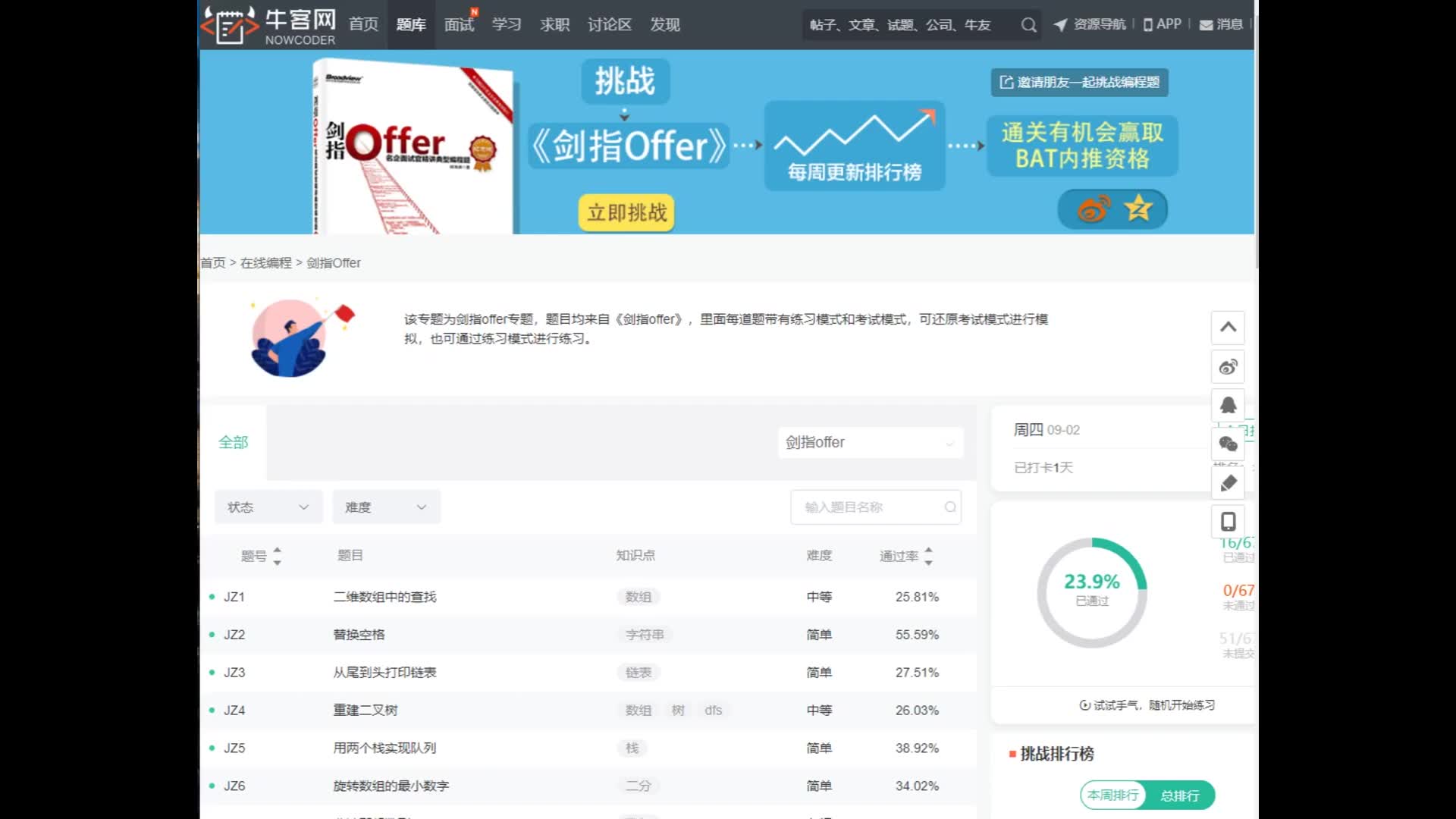Click 邀请朋友一起挑战编程题 button
This screenshot has width=1456, height=819.
pos(1080,82)
